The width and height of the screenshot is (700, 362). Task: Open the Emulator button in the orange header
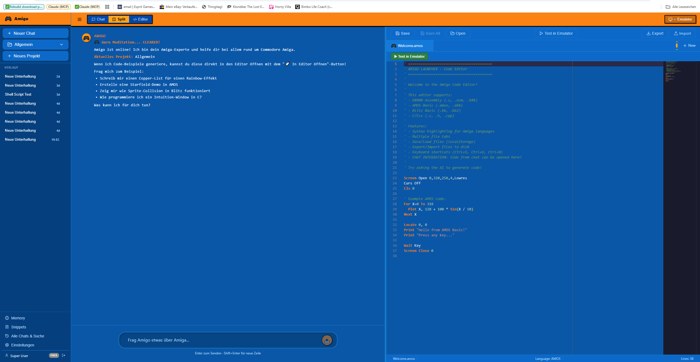tap(680, 20)
